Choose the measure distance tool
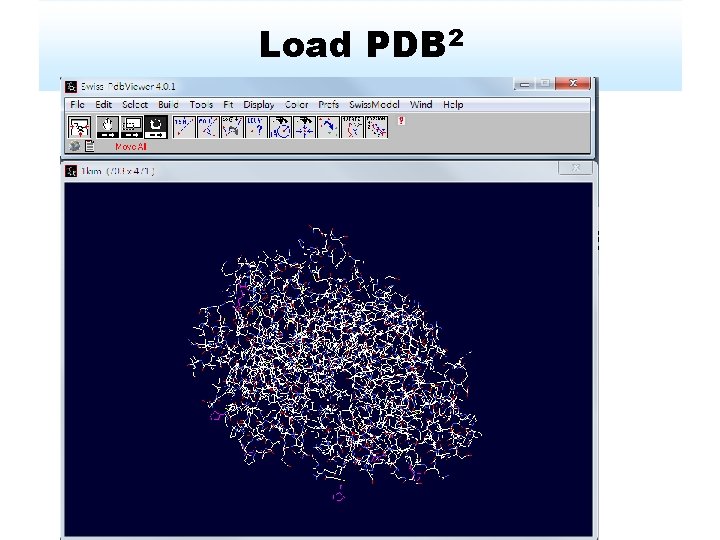720x540 pixels. (184, 127)
